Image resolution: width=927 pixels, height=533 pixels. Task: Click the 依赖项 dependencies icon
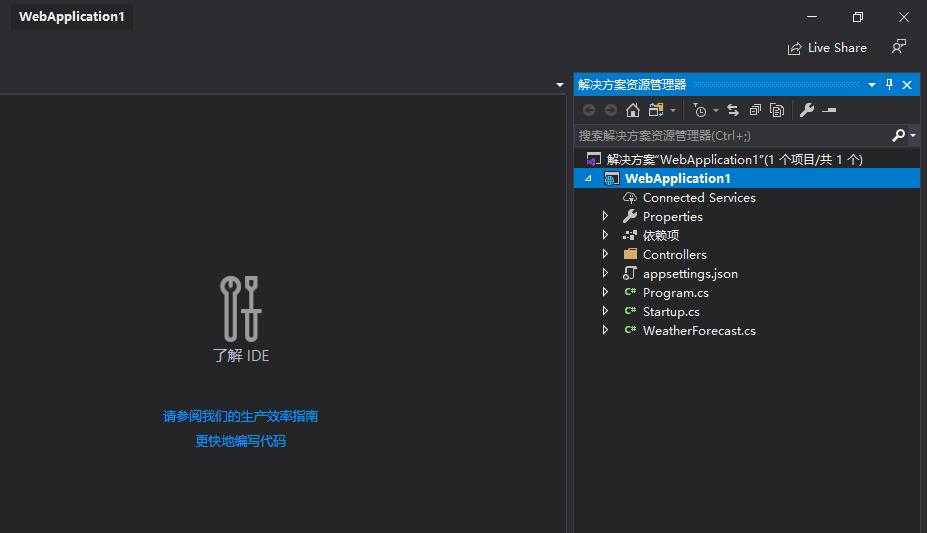[x=630, y=235]
